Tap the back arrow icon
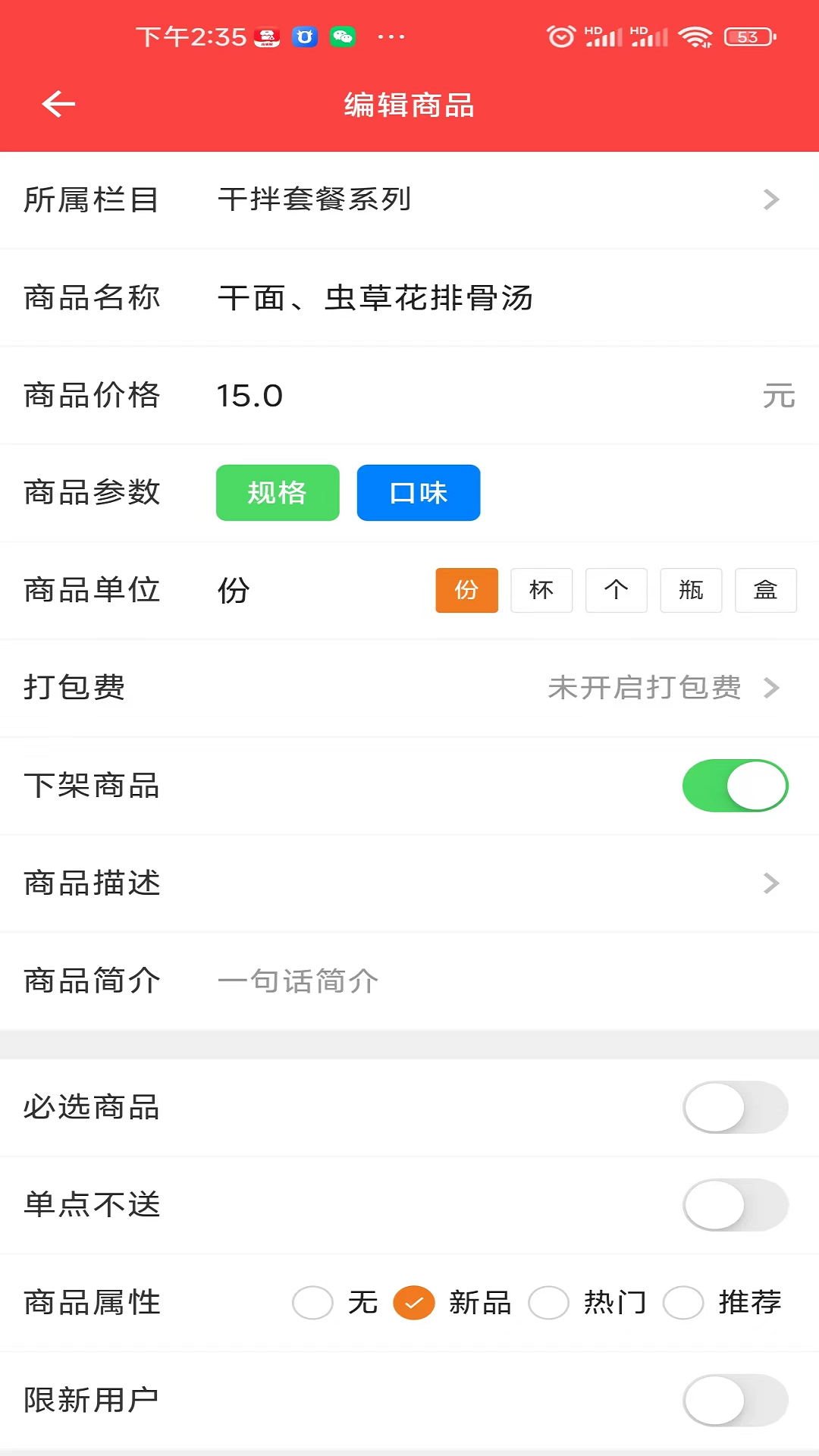 pos(58,104)
